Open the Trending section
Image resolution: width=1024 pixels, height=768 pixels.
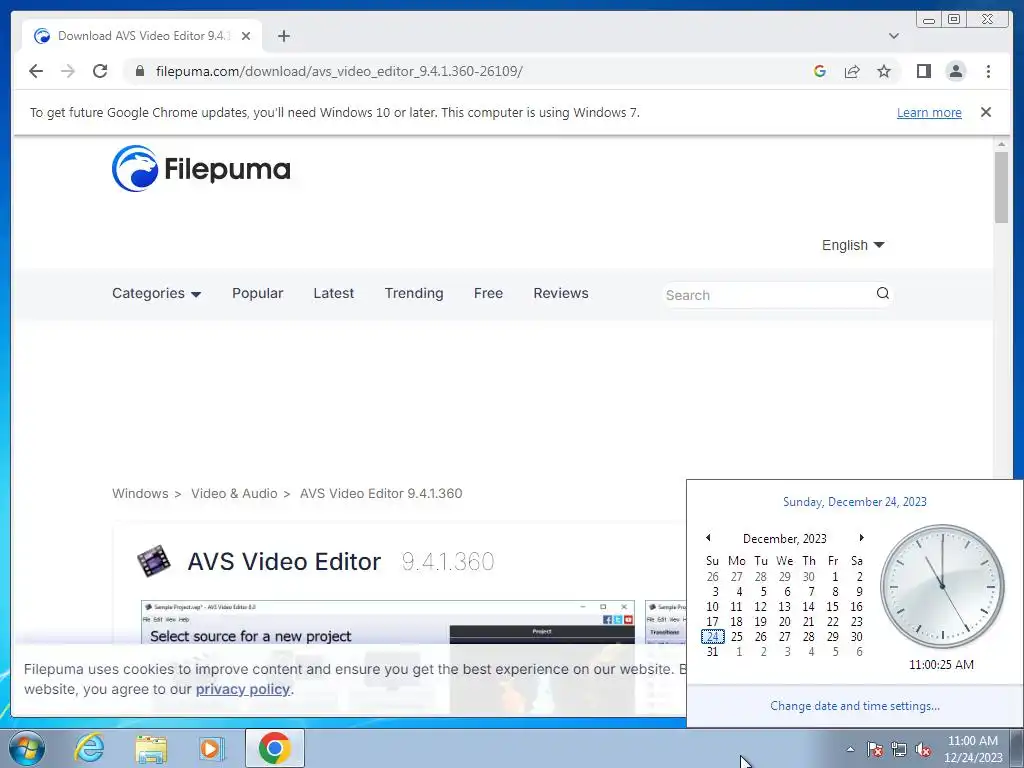pyautogui.click(x=414, y=293)
